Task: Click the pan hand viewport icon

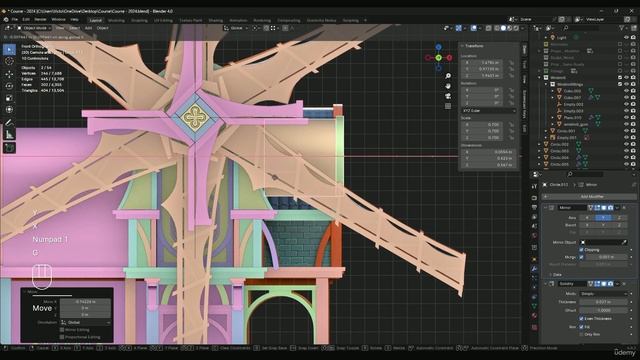Action: 448,86
